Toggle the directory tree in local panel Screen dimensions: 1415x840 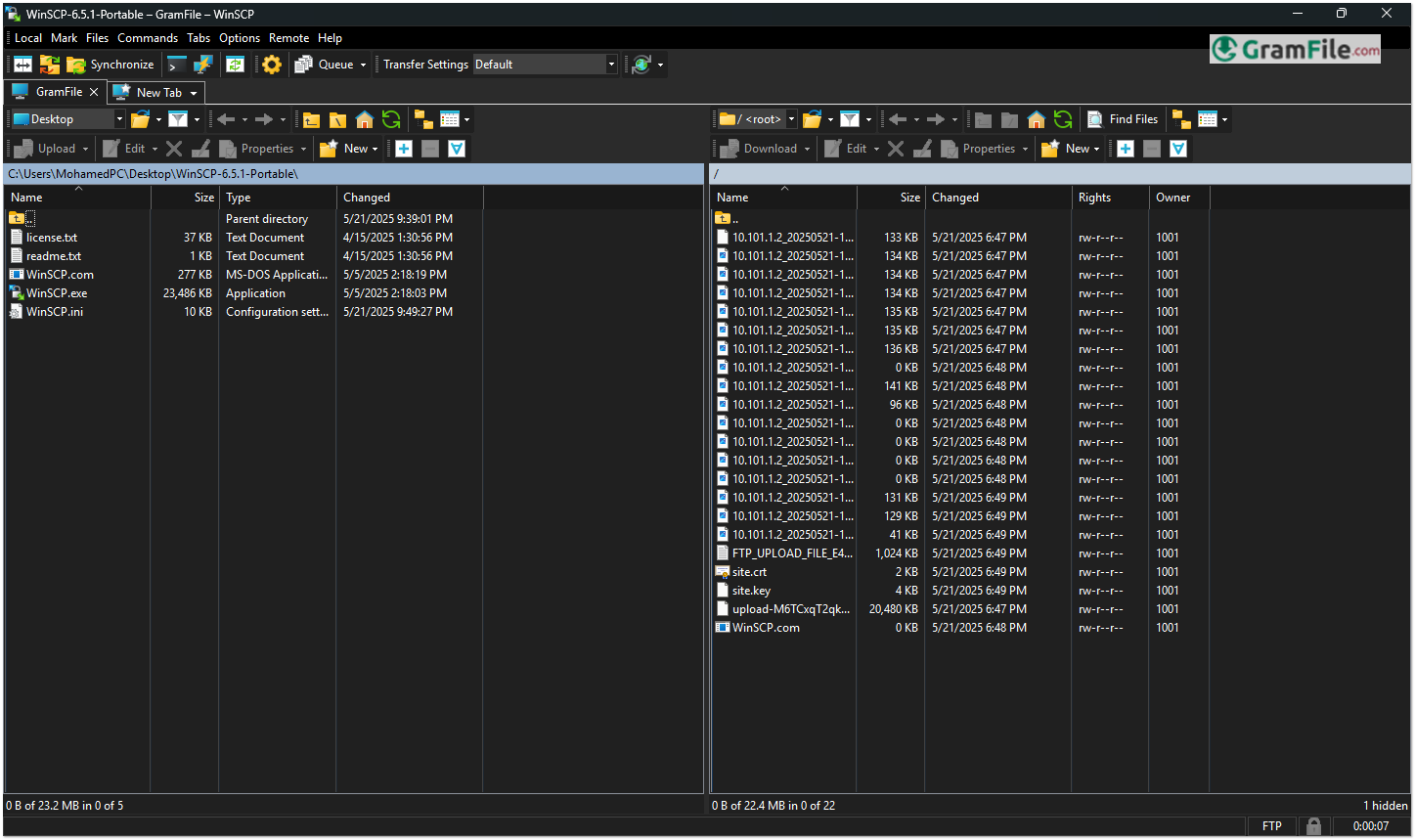click(423, 119)
